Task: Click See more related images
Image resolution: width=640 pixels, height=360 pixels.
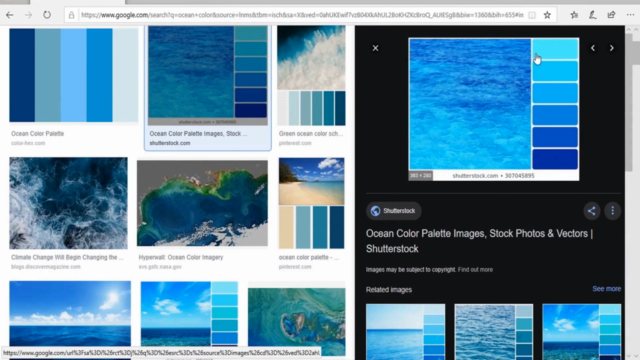Action: (607, 289)
